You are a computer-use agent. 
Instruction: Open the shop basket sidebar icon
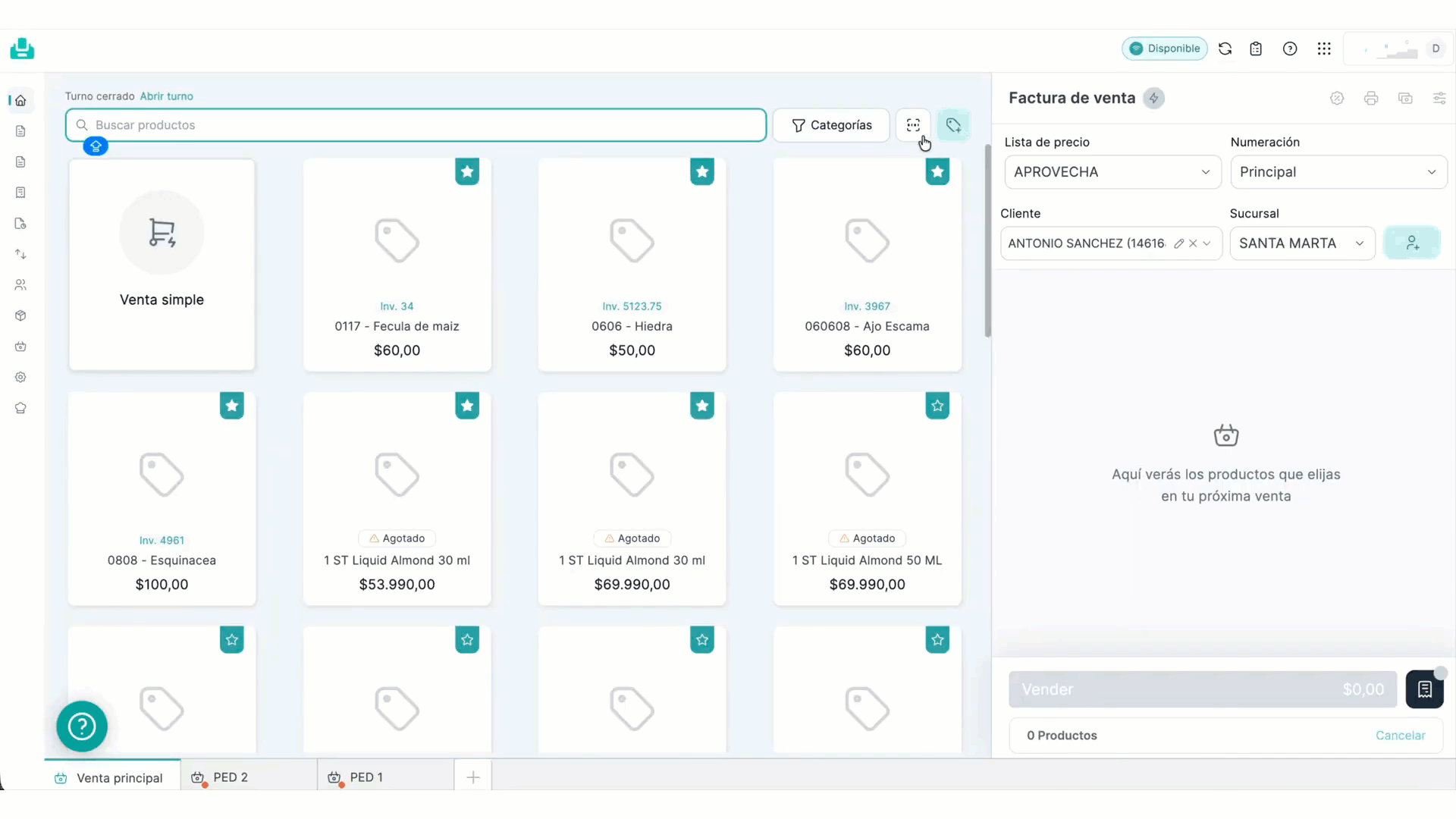tap(20, 347)
